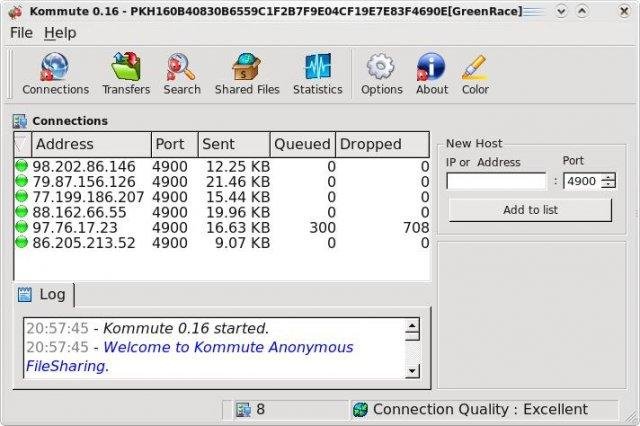Open the Transfers view

[x=126, y=74]
